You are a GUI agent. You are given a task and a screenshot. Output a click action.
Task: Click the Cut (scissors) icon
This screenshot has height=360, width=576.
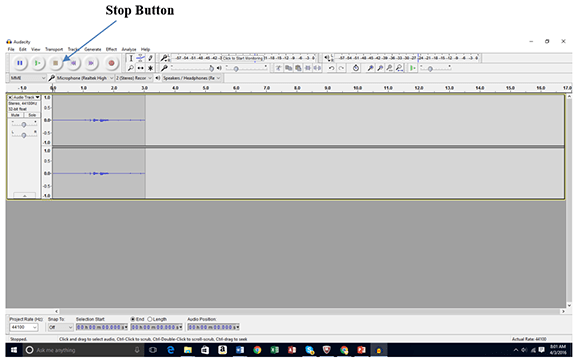278,68
